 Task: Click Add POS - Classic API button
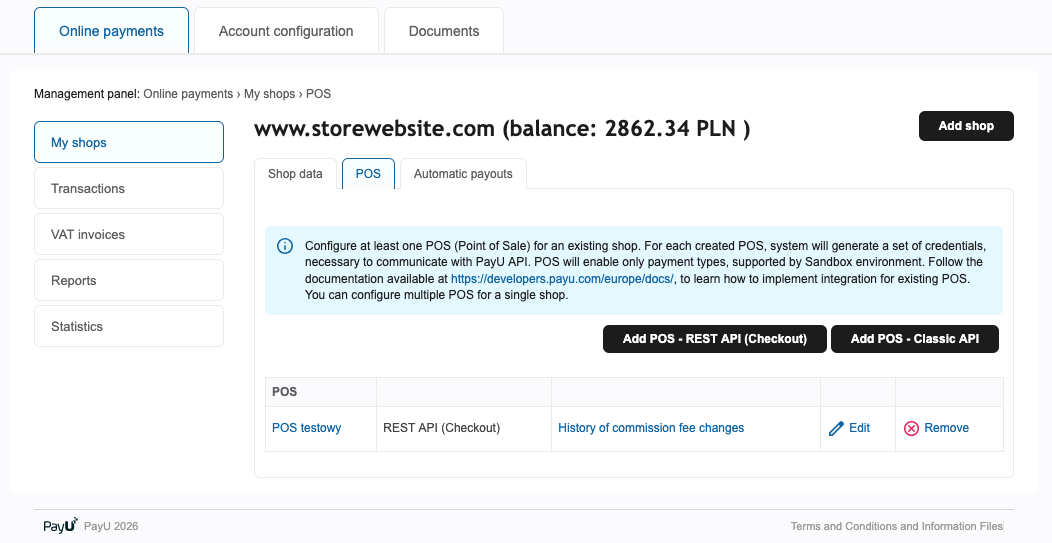point(914,339)
